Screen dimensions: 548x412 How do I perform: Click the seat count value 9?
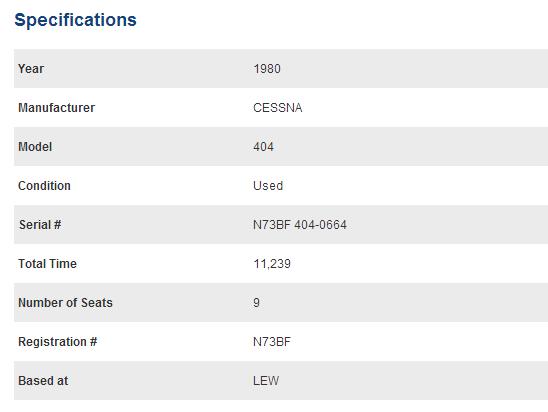click(x=257, y=303)
